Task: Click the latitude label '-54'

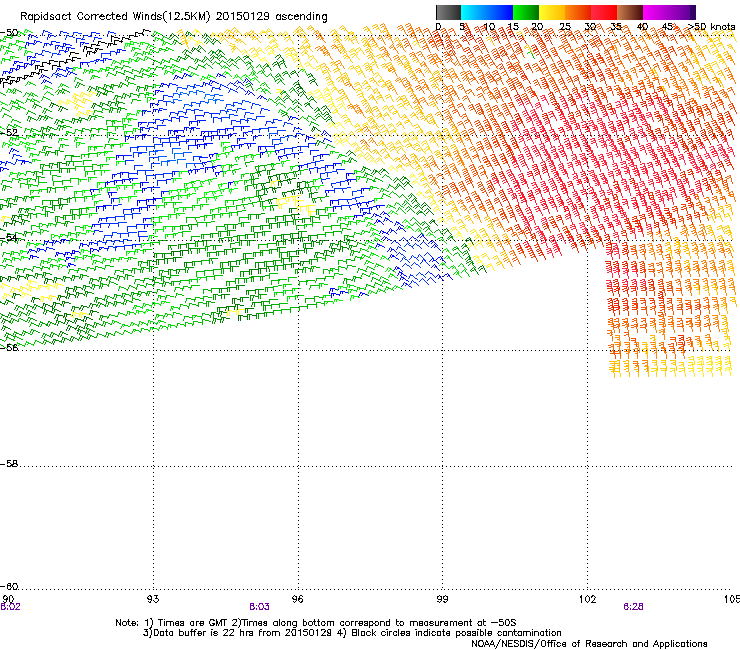Action: click(x=9, y=238)
